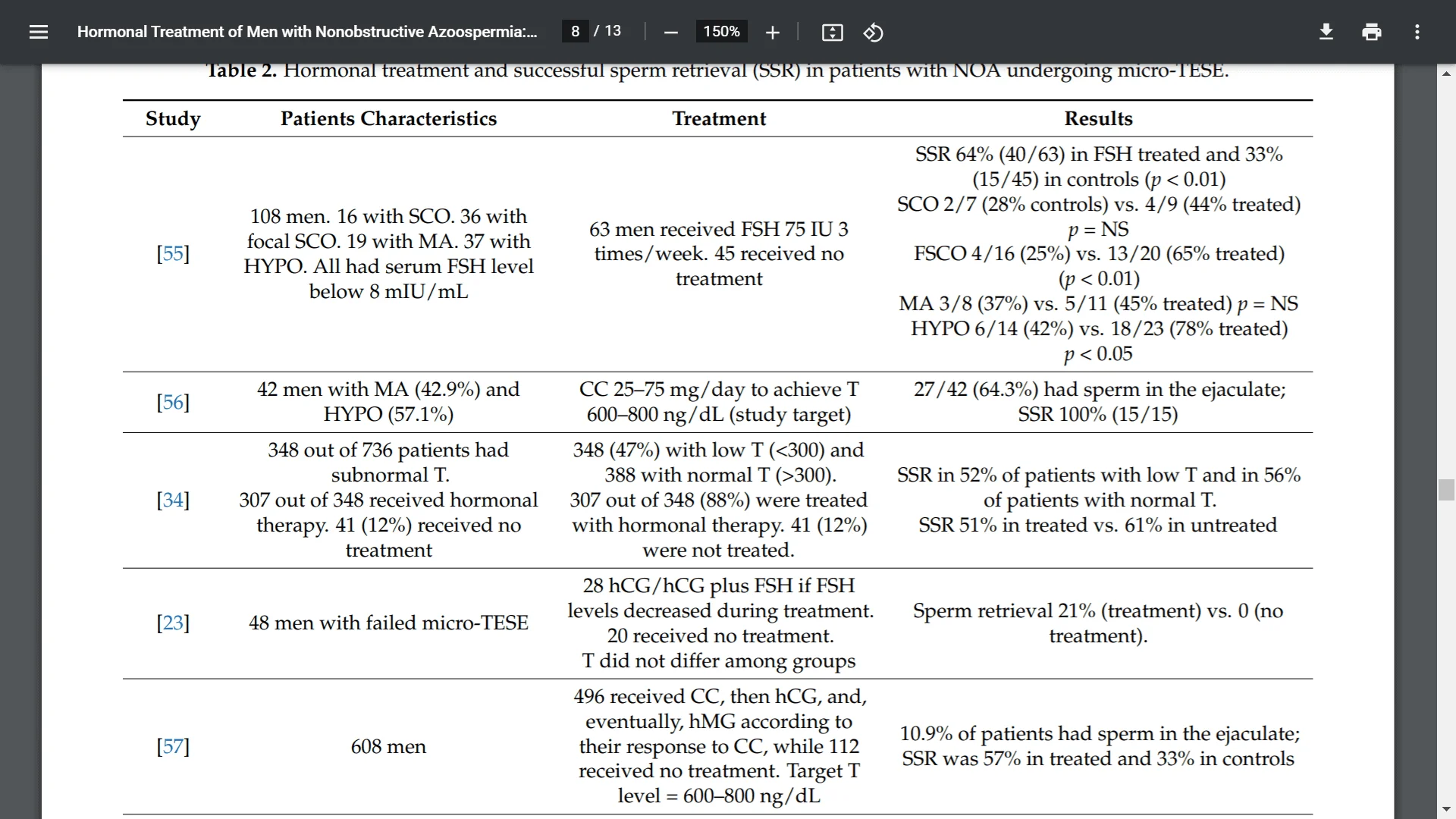Click the 'Results' column header
The image size is (1456, 819).
[1098, 119]
